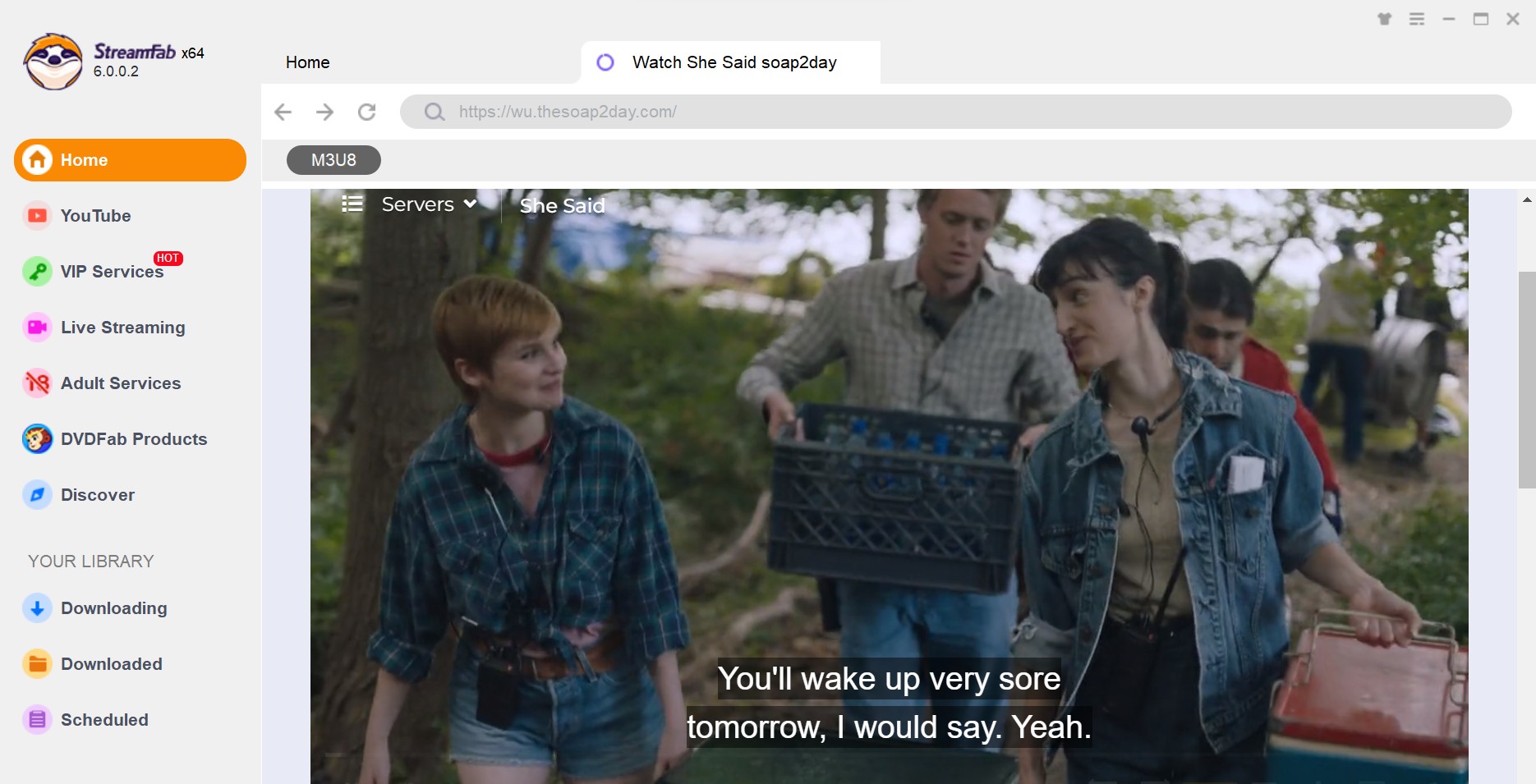Go back in the browser
The height and width of the screenshot is (784, 1536).
click(x=283, y=112)
